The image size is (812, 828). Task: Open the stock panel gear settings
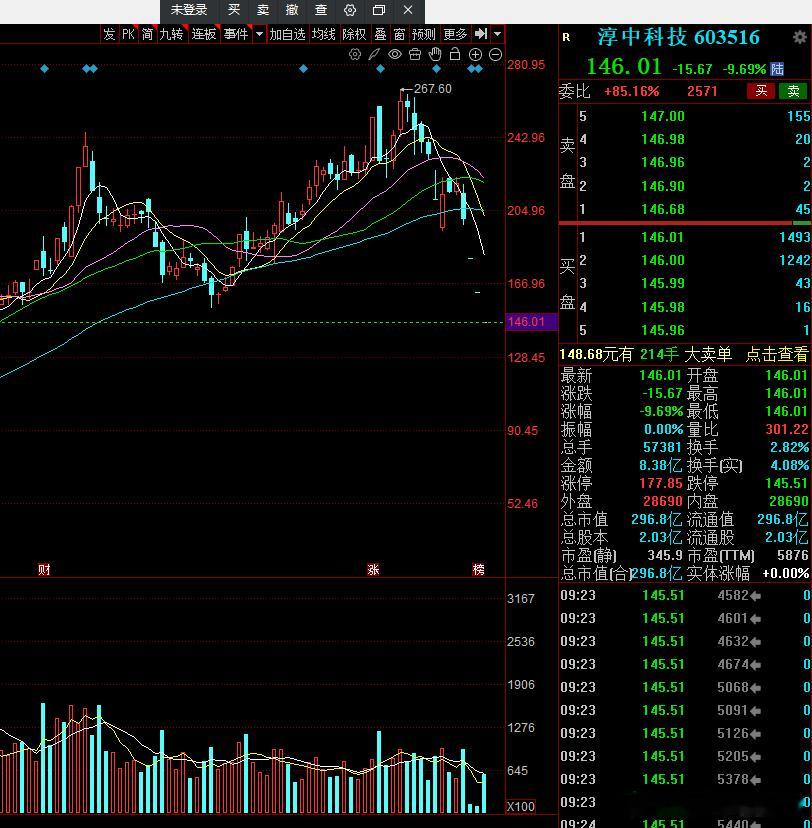pyautogui.click(x=800, y=37)
